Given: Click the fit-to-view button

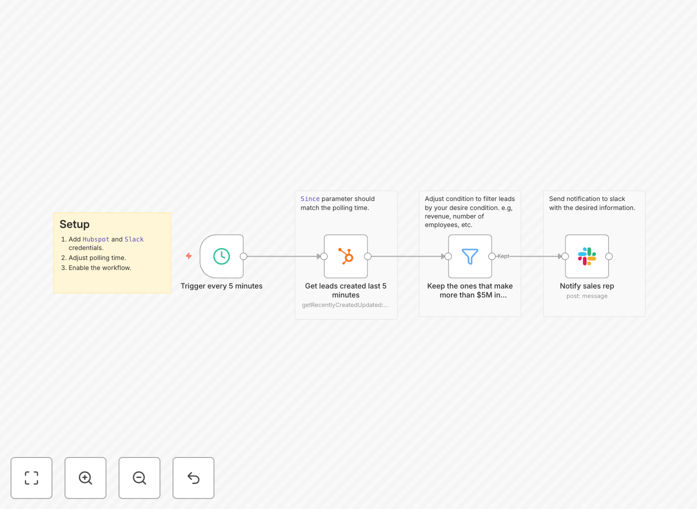Looking at the screenshot, I should (x=32, y=478).
